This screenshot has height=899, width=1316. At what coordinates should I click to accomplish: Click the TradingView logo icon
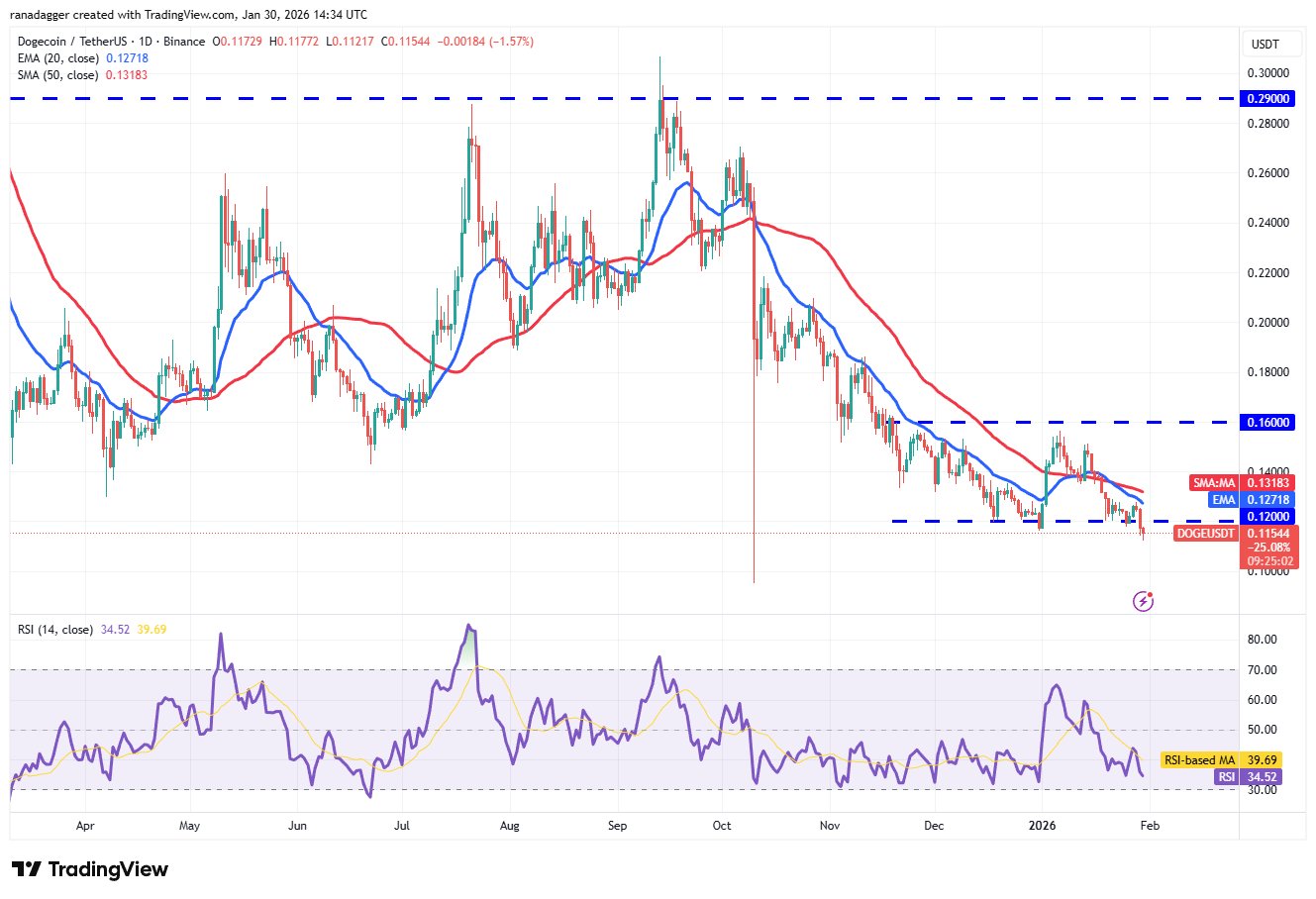click(x=27, y=869)
